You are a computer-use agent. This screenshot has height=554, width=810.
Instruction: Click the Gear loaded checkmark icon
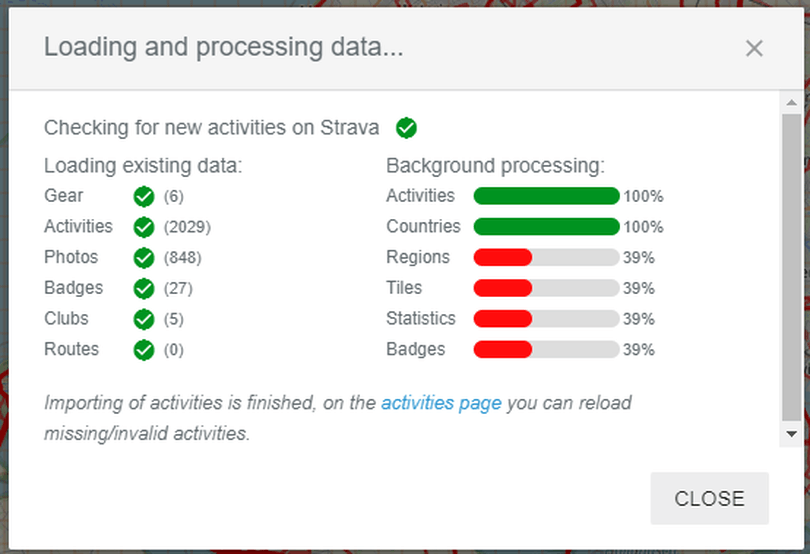point(144,196)
